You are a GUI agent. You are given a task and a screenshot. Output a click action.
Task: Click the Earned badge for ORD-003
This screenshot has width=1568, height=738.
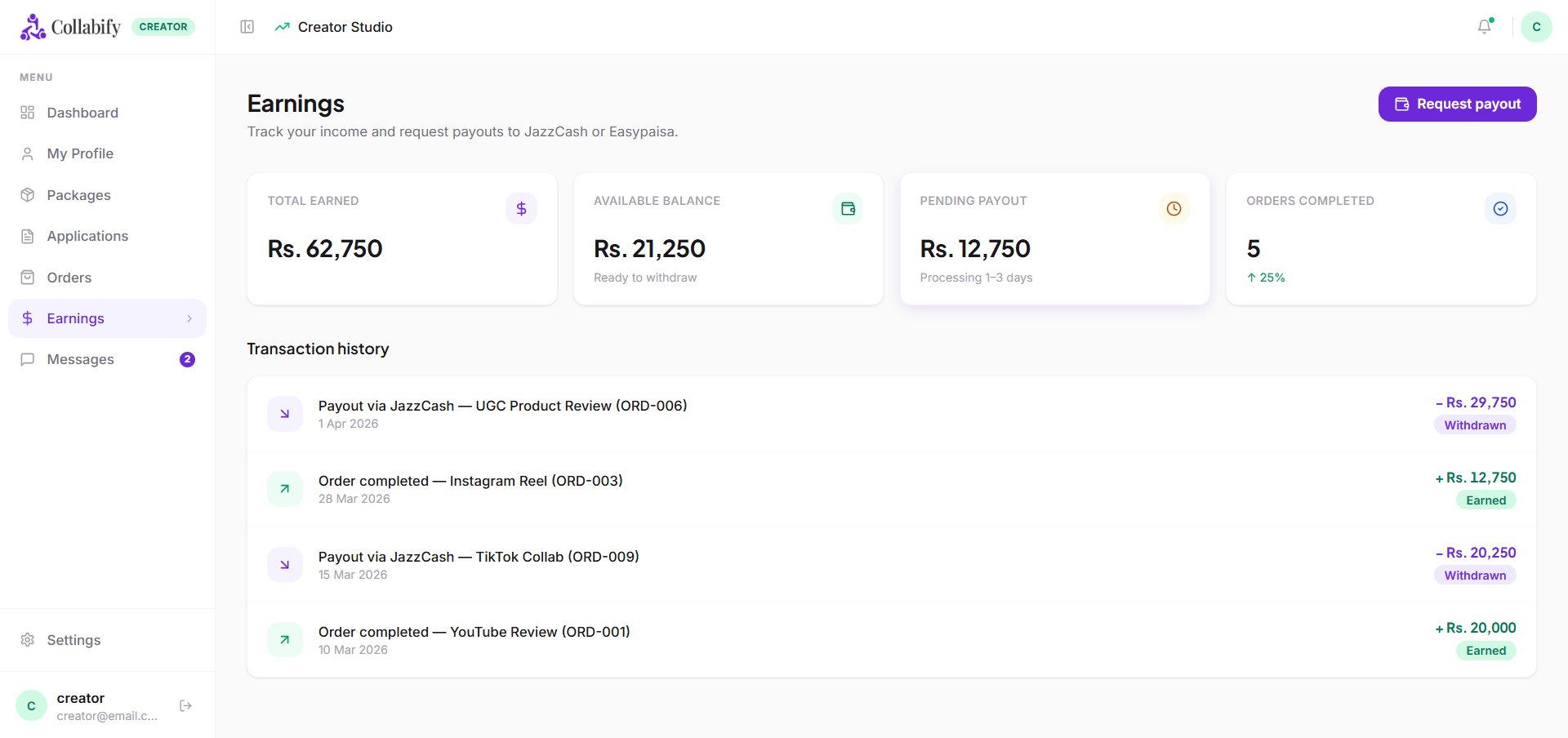click(x=1486, y=500)
